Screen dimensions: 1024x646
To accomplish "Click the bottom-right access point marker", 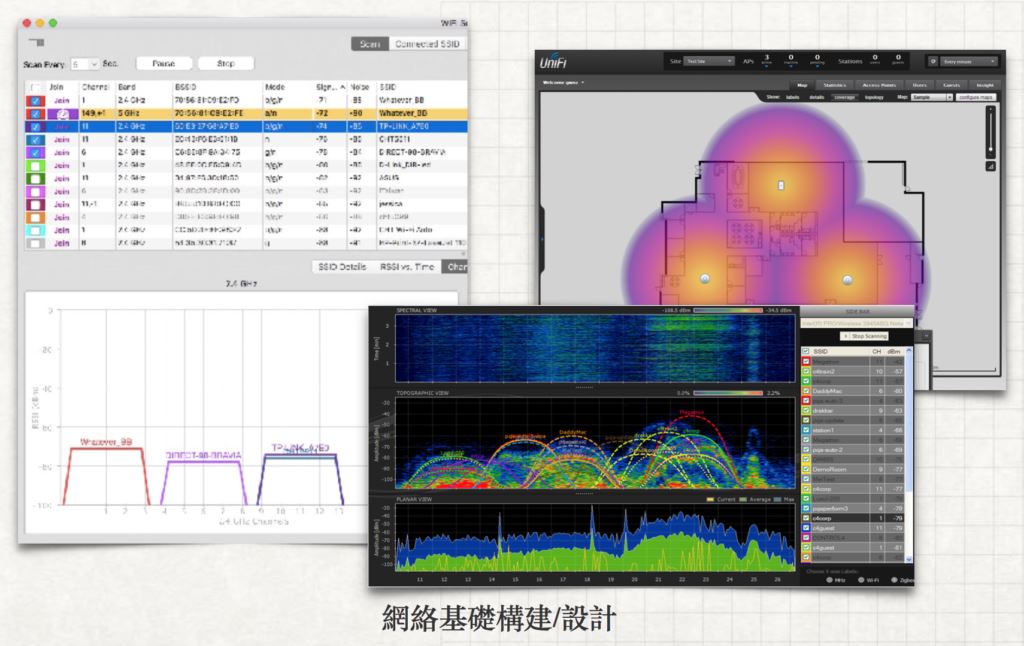I will (848, 278).
